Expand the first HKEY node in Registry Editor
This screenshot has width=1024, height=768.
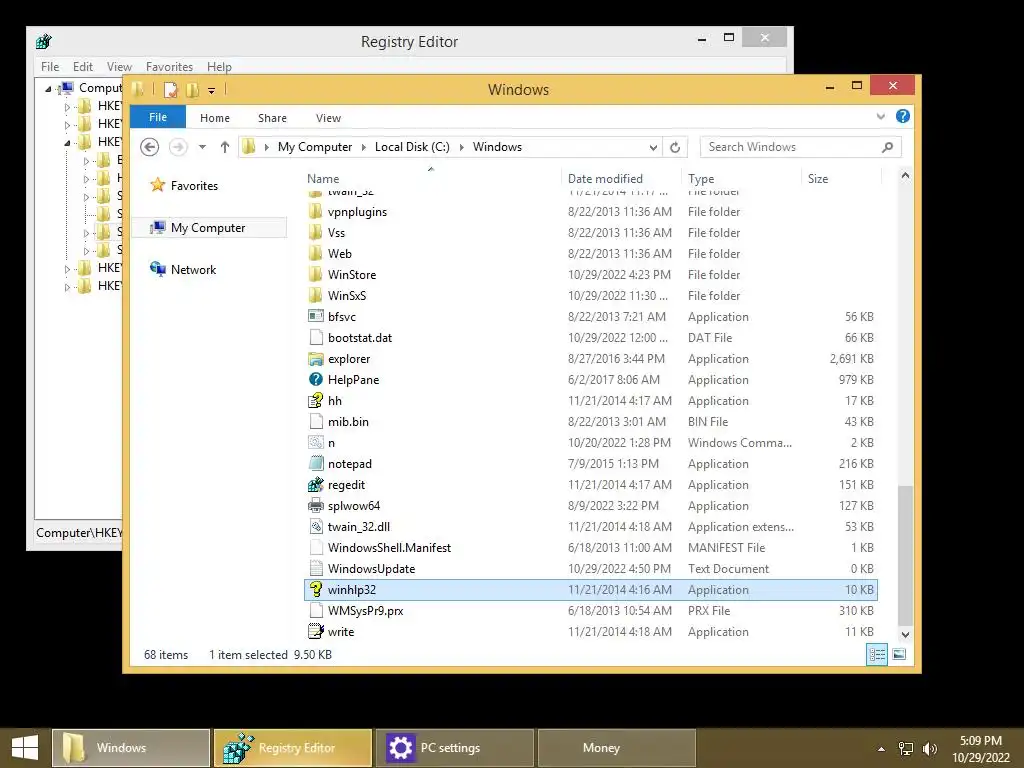[x=67, y=106]
